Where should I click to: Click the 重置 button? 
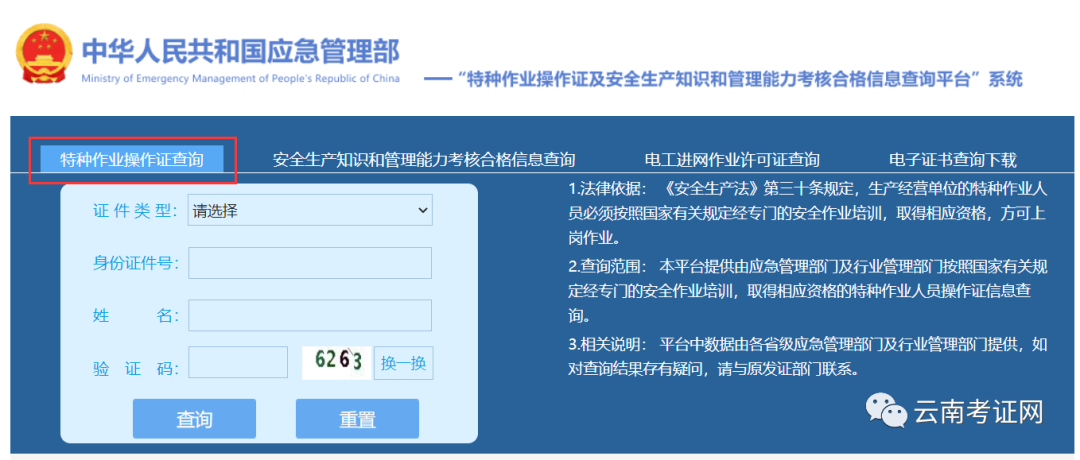pos(357,419)
